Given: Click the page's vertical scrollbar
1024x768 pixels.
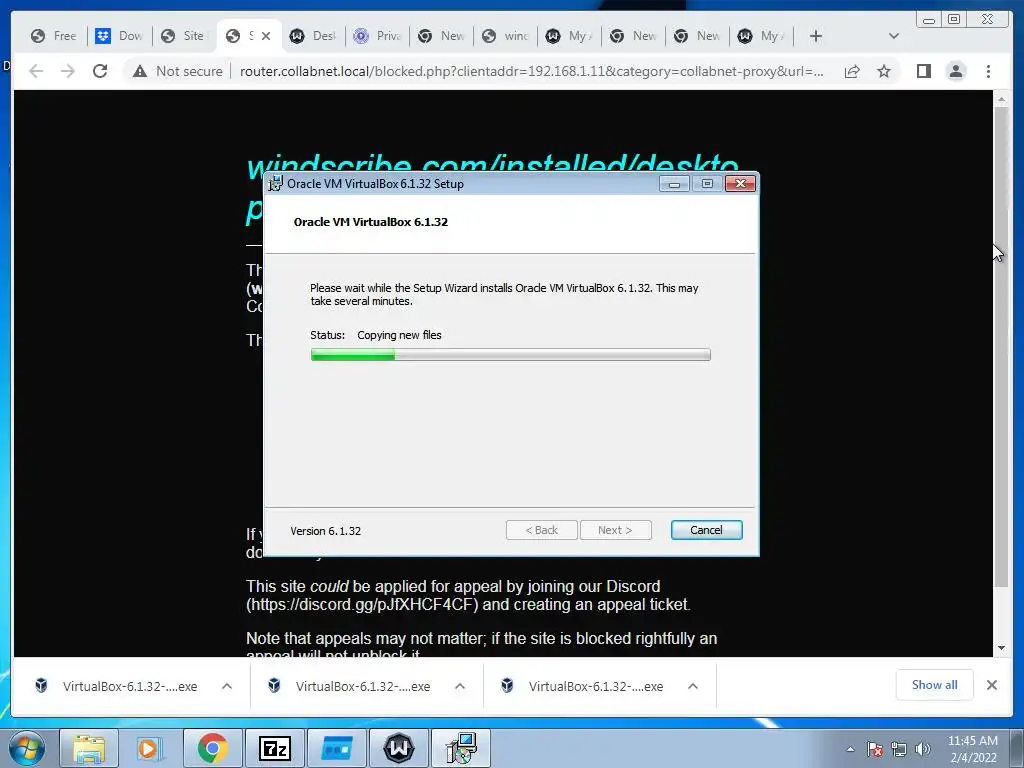Looking at the screenshot, I should coord(1001,347).
